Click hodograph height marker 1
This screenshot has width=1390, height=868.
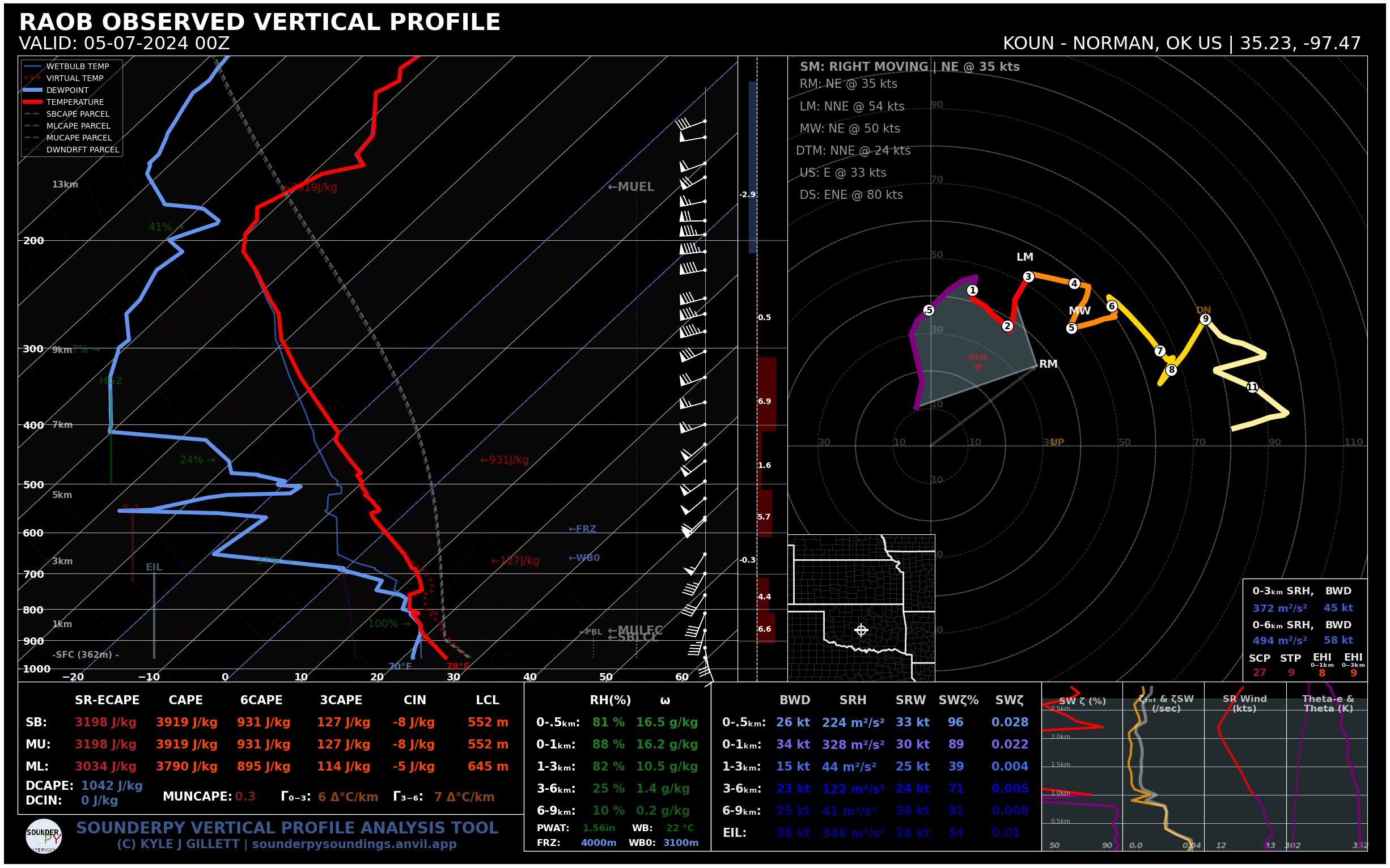click(972, 291)
